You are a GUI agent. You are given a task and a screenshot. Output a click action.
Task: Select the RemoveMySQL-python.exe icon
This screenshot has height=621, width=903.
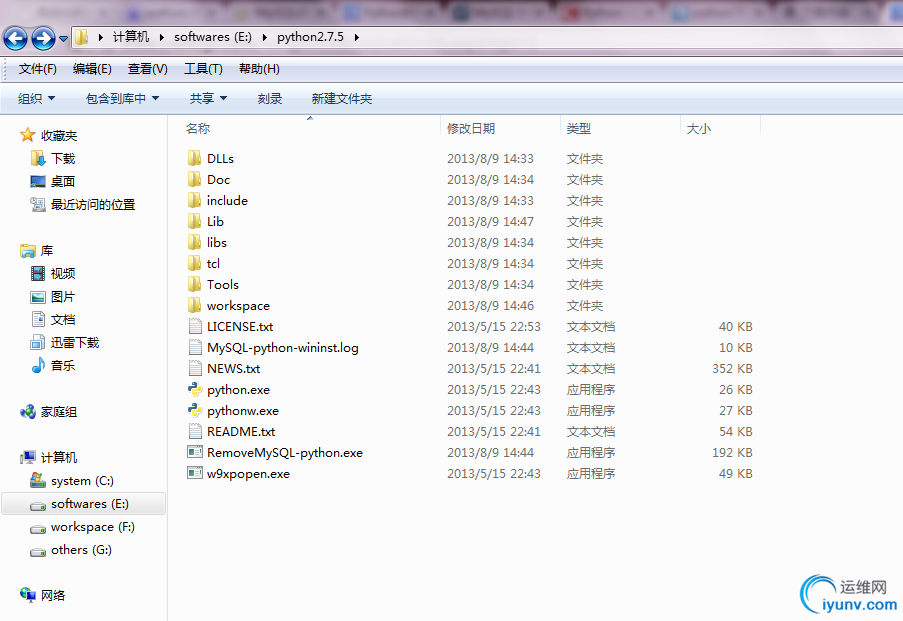195,452
